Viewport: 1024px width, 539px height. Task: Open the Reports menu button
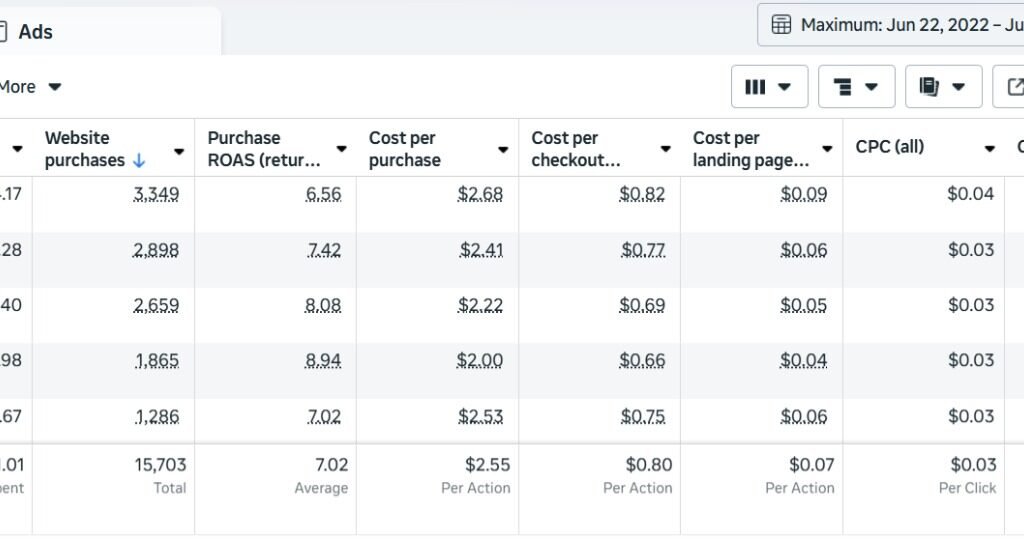point(942,87)
